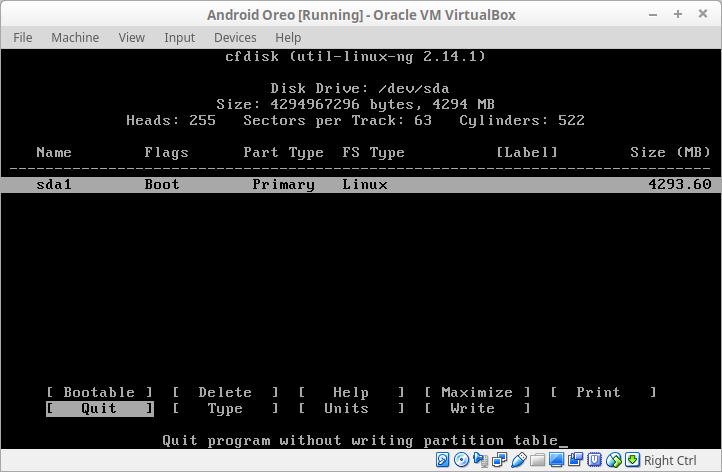The width and height of the screenshot is (722, 472).
Task: Select the Print option in cfdisk
Action: (603, 392)
